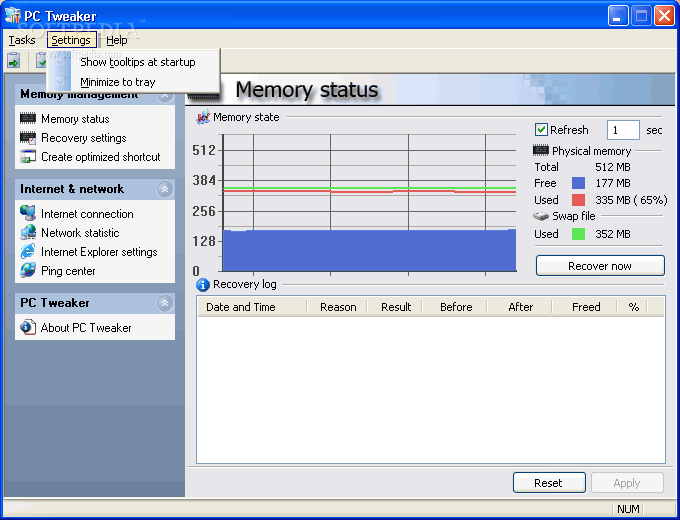Click the Recovery settings icon in sidebar

coord(28,138)
